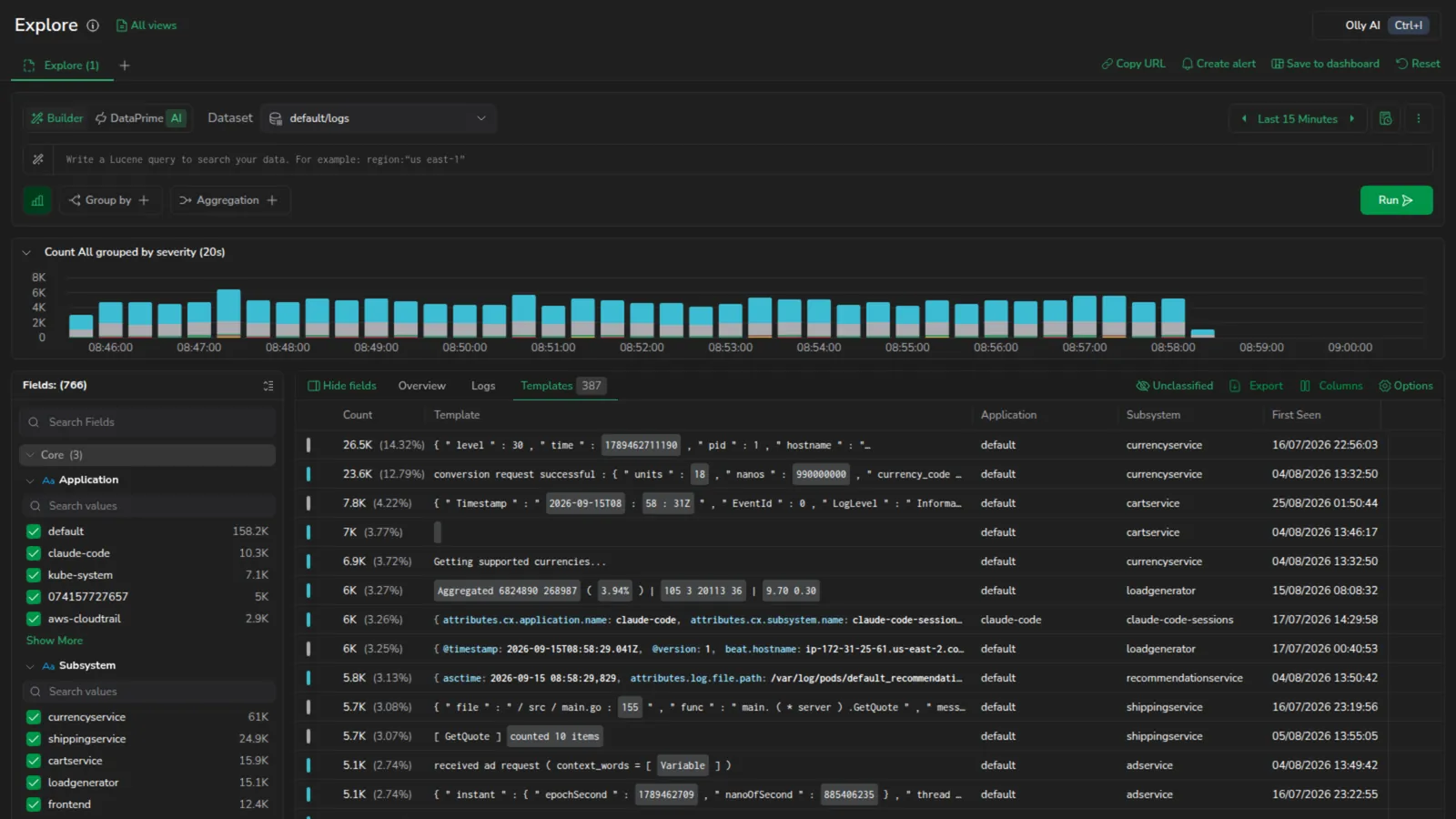Uncheck the claude-code application checkbox
The image size is (1456, 819).
click(34, 553)
